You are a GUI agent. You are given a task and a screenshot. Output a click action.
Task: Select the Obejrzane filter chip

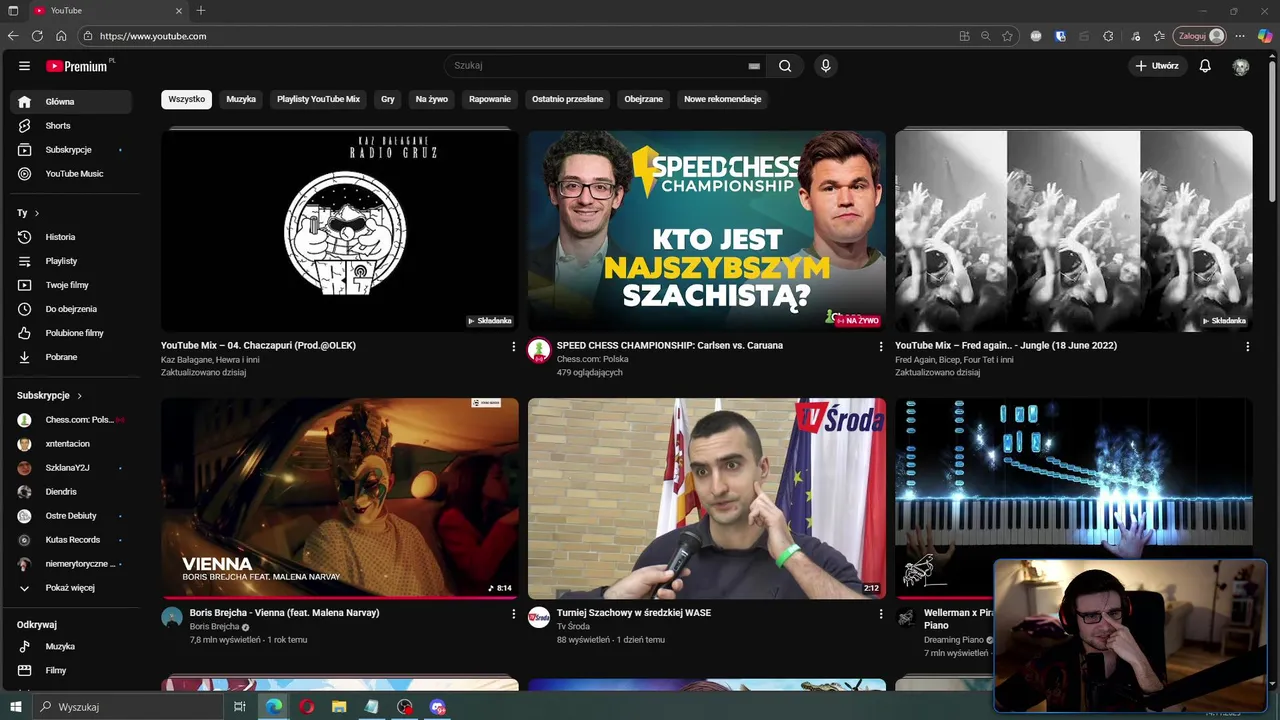click(643, 99)
